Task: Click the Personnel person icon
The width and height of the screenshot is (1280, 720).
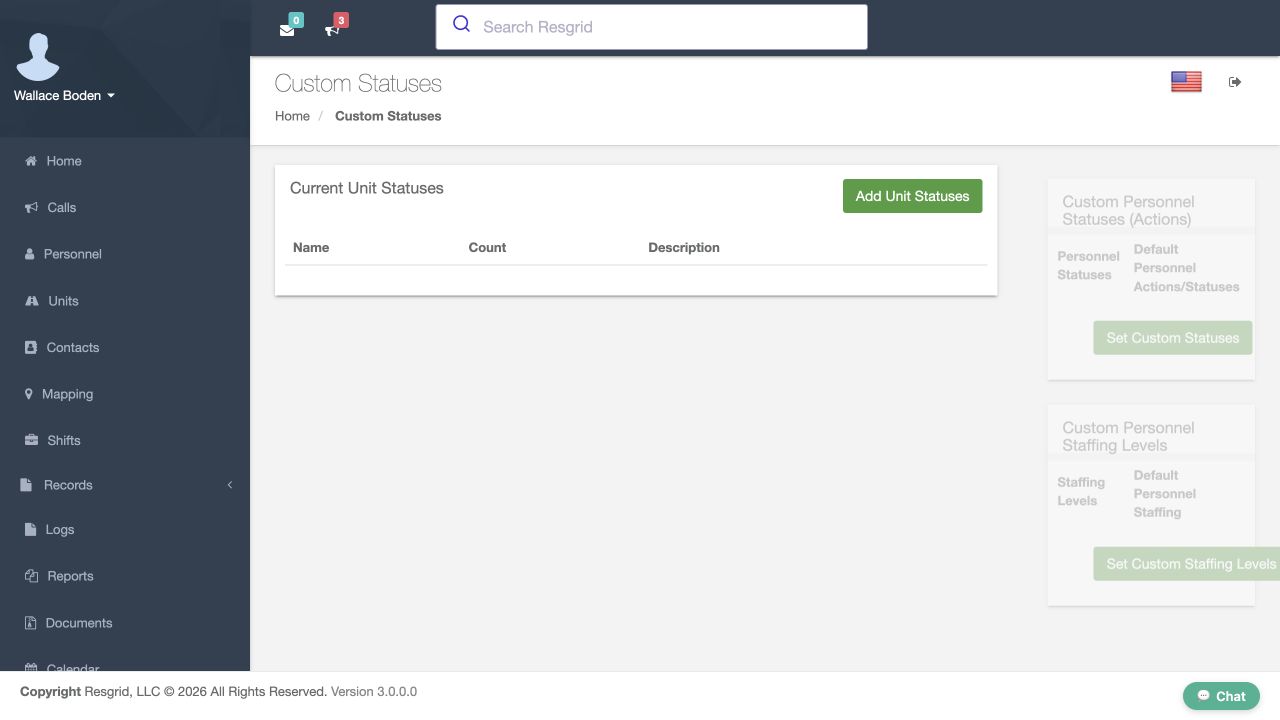Action: (30, 254)
